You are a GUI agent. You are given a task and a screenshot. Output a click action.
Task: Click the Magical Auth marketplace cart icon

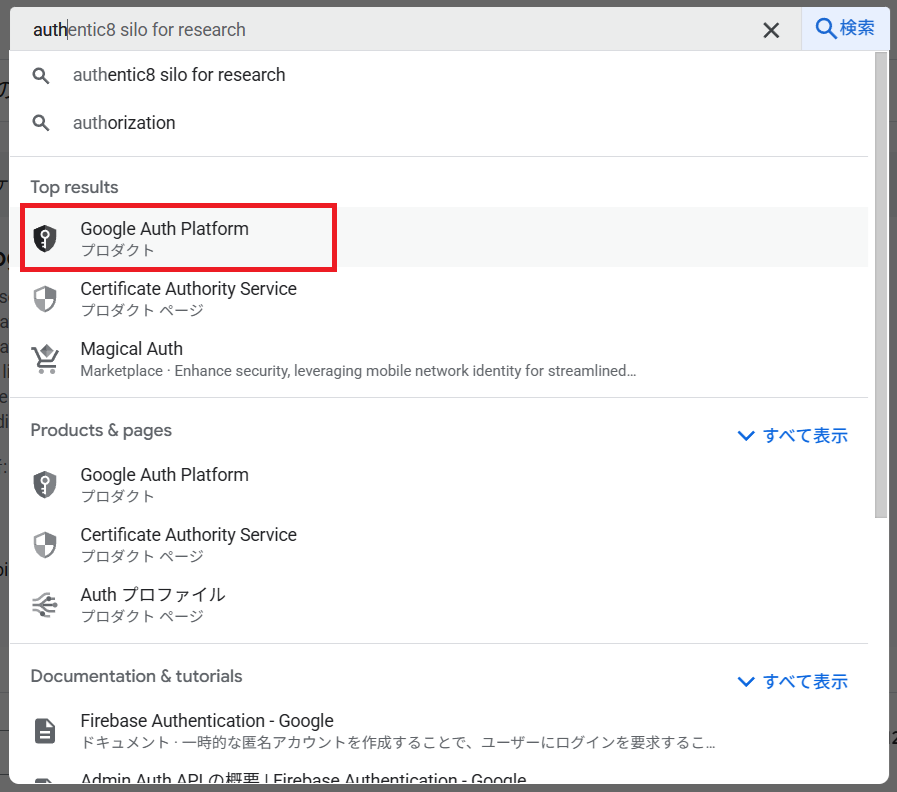[45, 358]
